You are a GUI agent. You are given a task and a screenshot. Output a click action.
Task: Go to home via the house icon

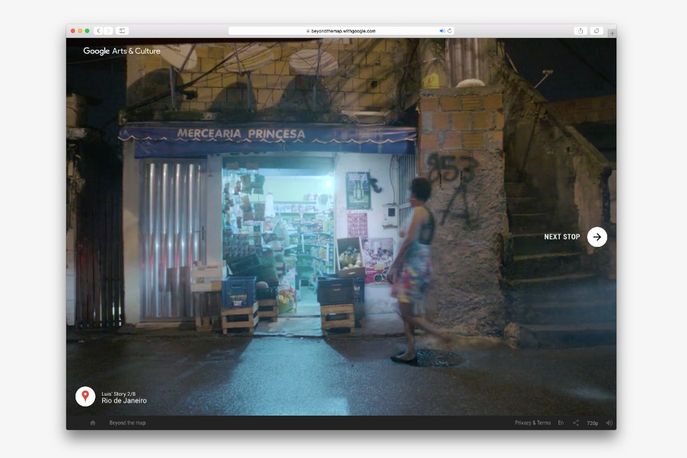pos(93,423)
